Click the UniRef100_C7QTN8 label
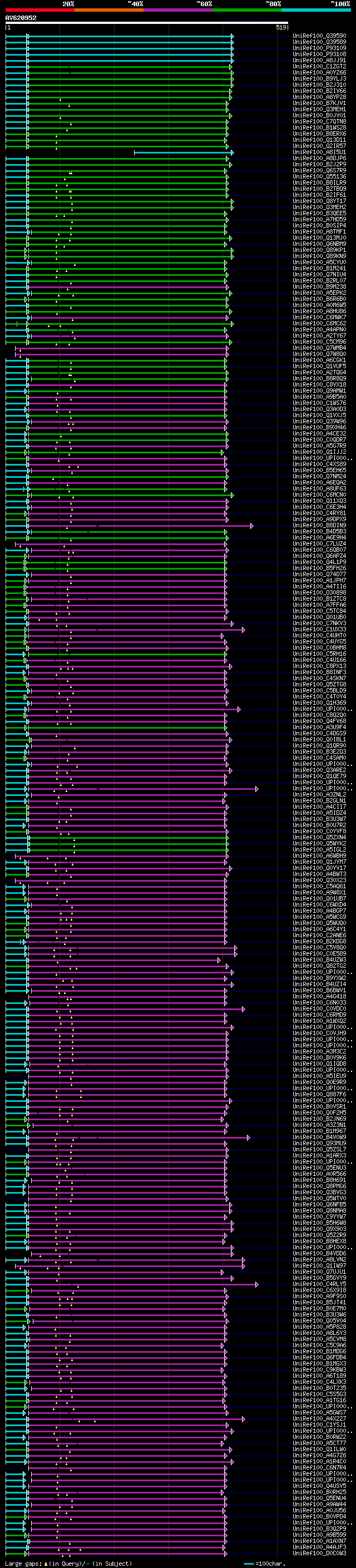Screen dimensions: 356x1568 tap(319, 121)
